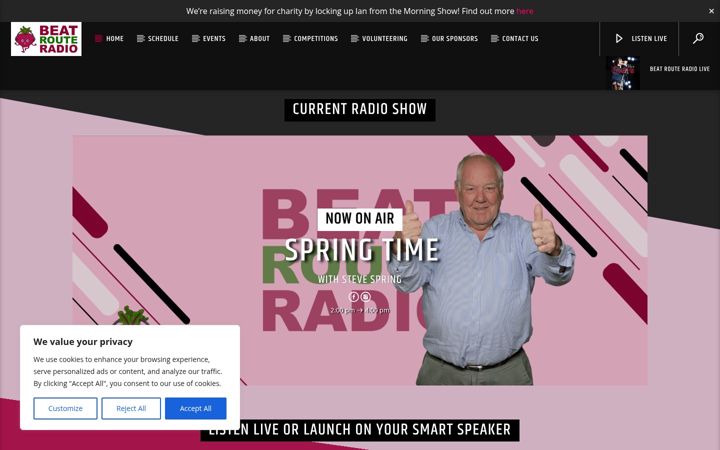Open the Events menu item
This screenshot has height=450, width=720.
pyautogui.click(x=214, y=39)
